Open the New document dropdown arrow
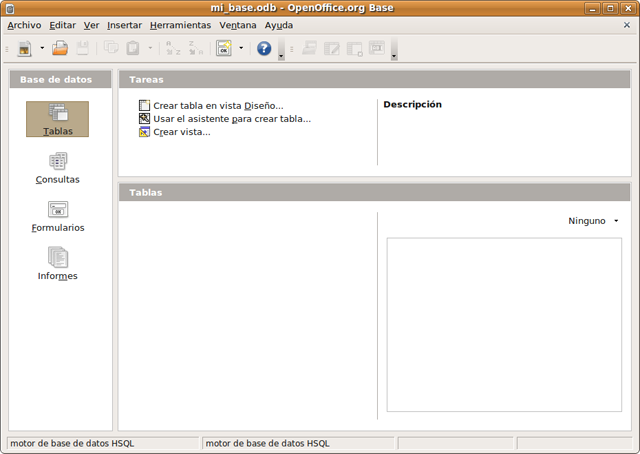640x454 pixels. tap(42, 48)
